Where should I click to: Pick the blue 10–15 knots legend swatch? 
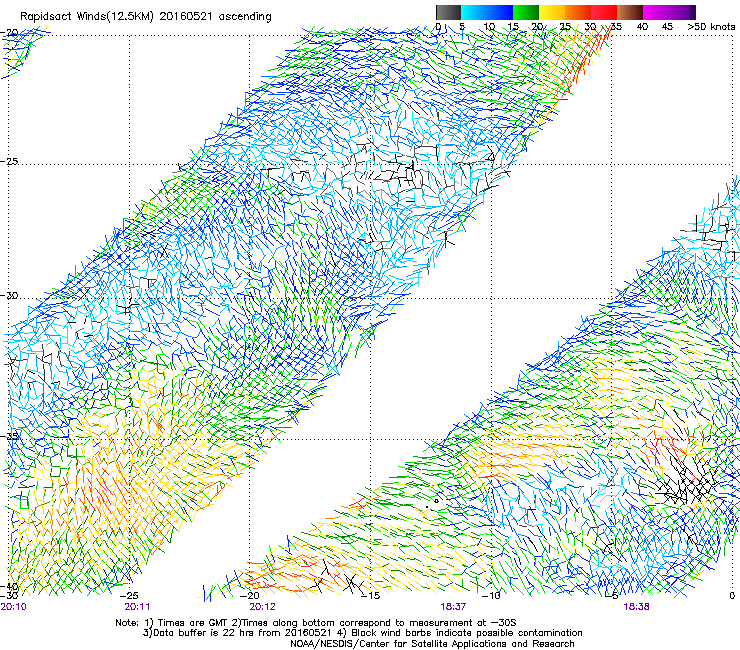tap(500, 12)
